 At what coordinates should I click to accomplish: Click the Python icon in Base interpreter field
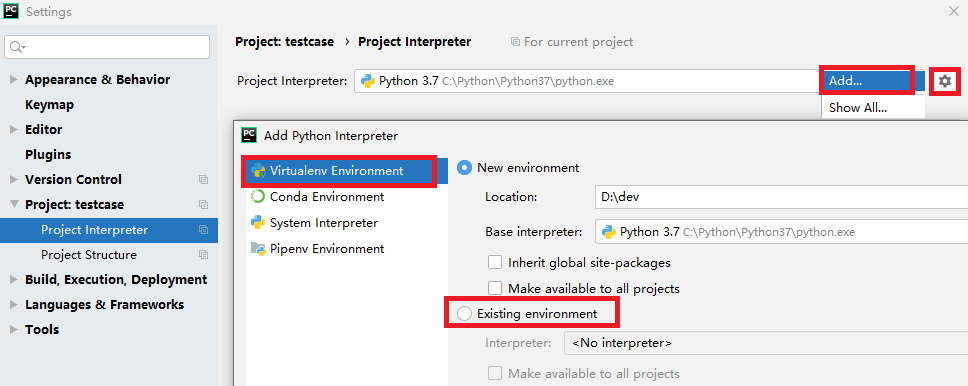609,232
